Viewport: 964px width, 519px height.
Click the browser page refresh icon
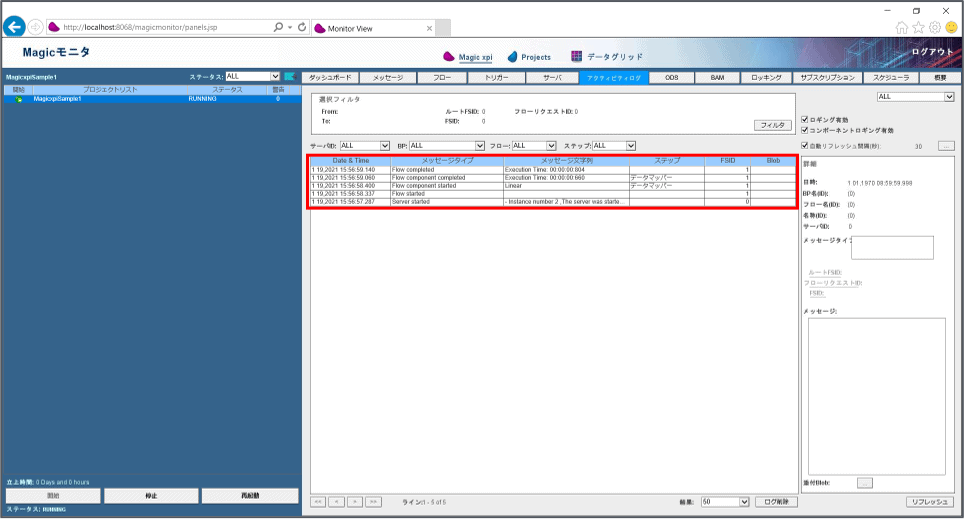tap(301, 27)
